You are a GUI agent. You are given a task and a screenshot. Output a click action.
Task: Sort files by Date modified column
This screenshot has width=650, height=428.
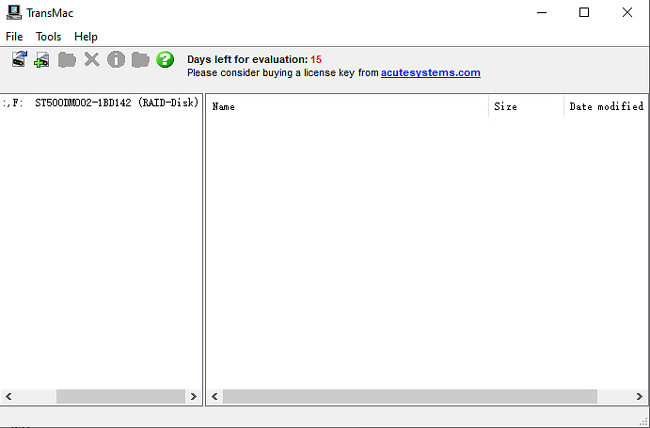point(605,107)
